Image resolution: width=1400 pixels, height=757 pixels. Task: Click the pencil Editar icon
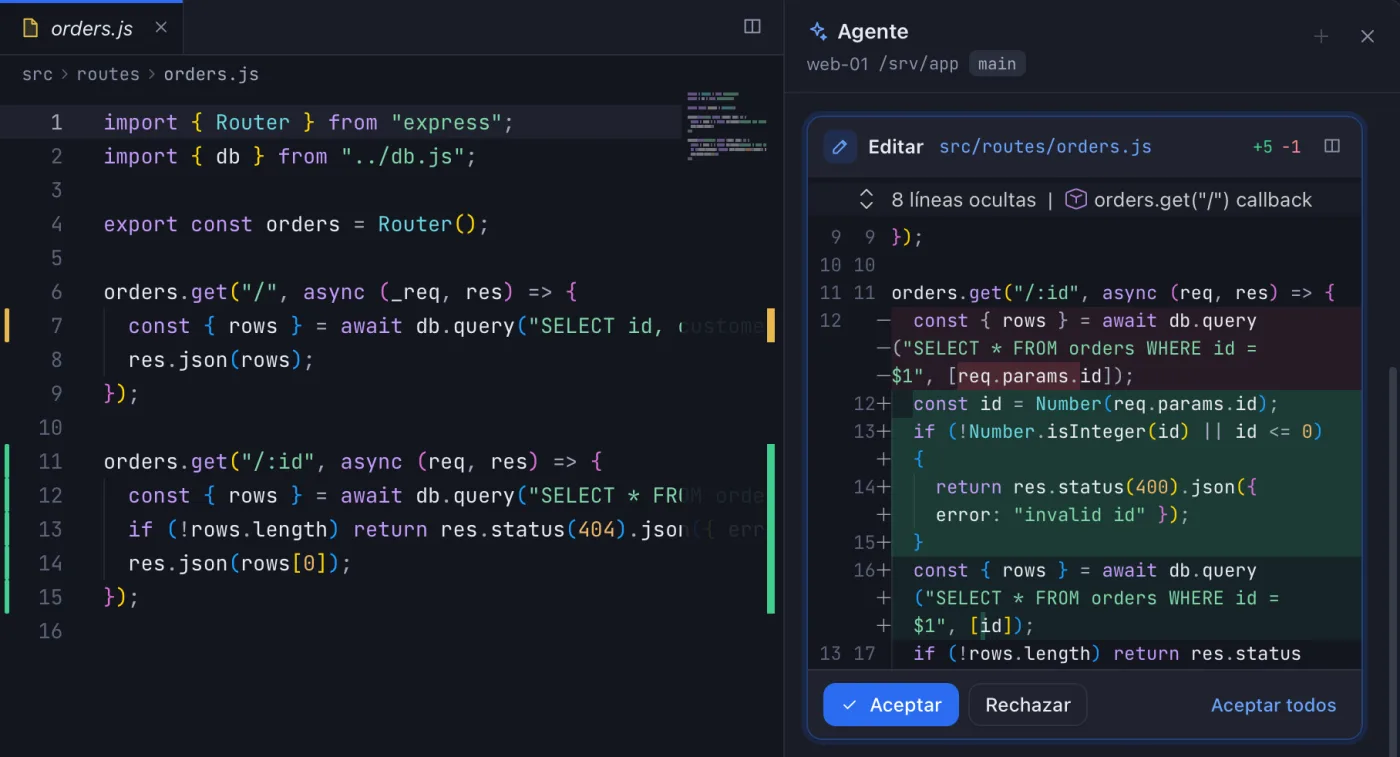[x=840, y=147]
